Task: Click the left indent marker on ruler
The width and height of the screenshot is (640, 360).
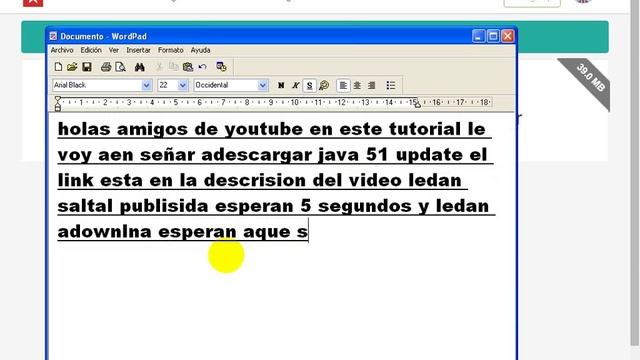Action: click(x=58, y=104)
